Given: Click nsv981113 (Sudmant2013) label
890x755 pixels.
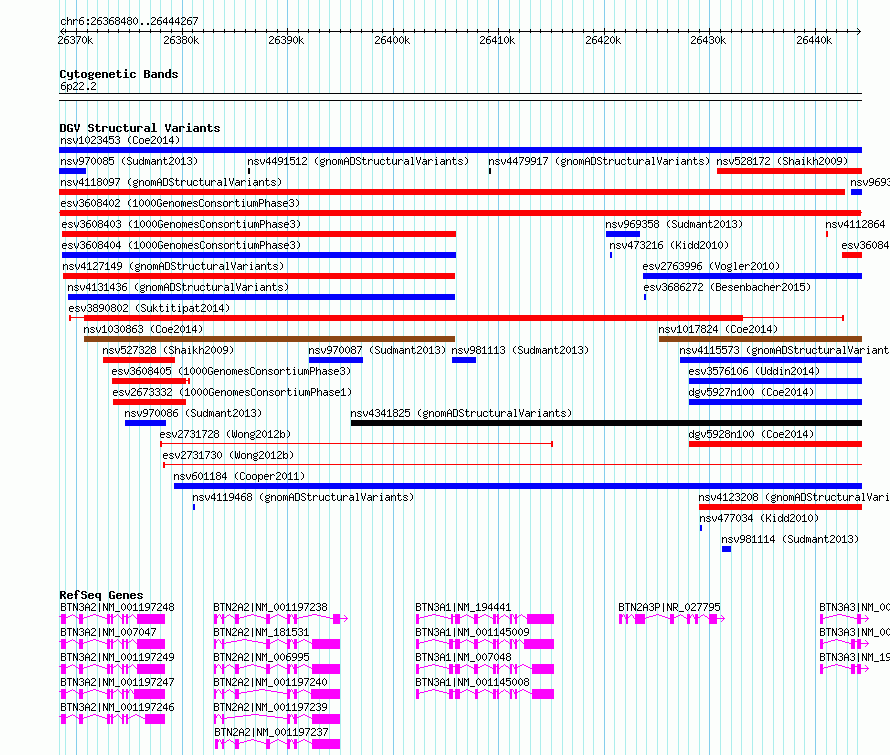Looking at the screenshot, I should tap(520, 350).
